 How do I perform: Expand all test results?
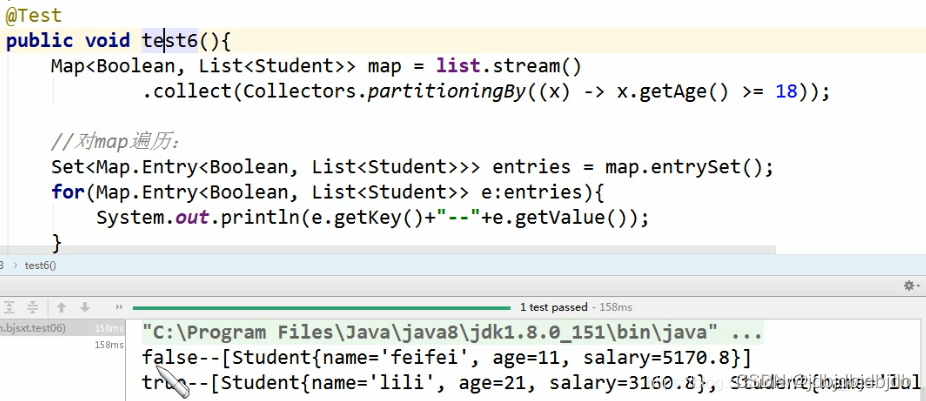click(x=9, y=307)
